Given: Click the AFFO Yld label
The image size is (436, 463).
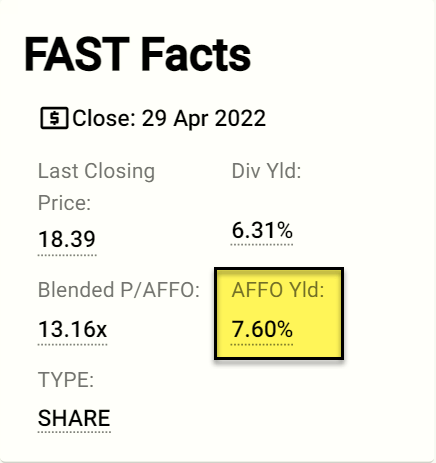Looking at the screenshot, I should coord(278,290).
